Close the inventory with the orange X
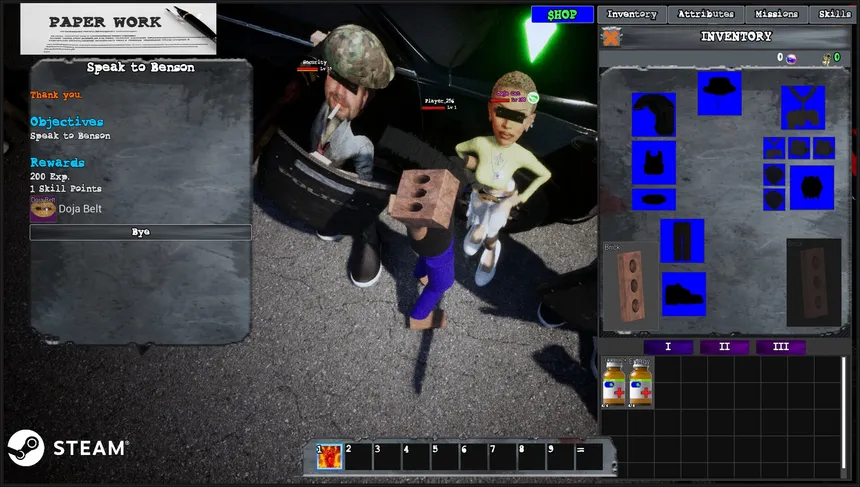 click(x=612, y=37)
